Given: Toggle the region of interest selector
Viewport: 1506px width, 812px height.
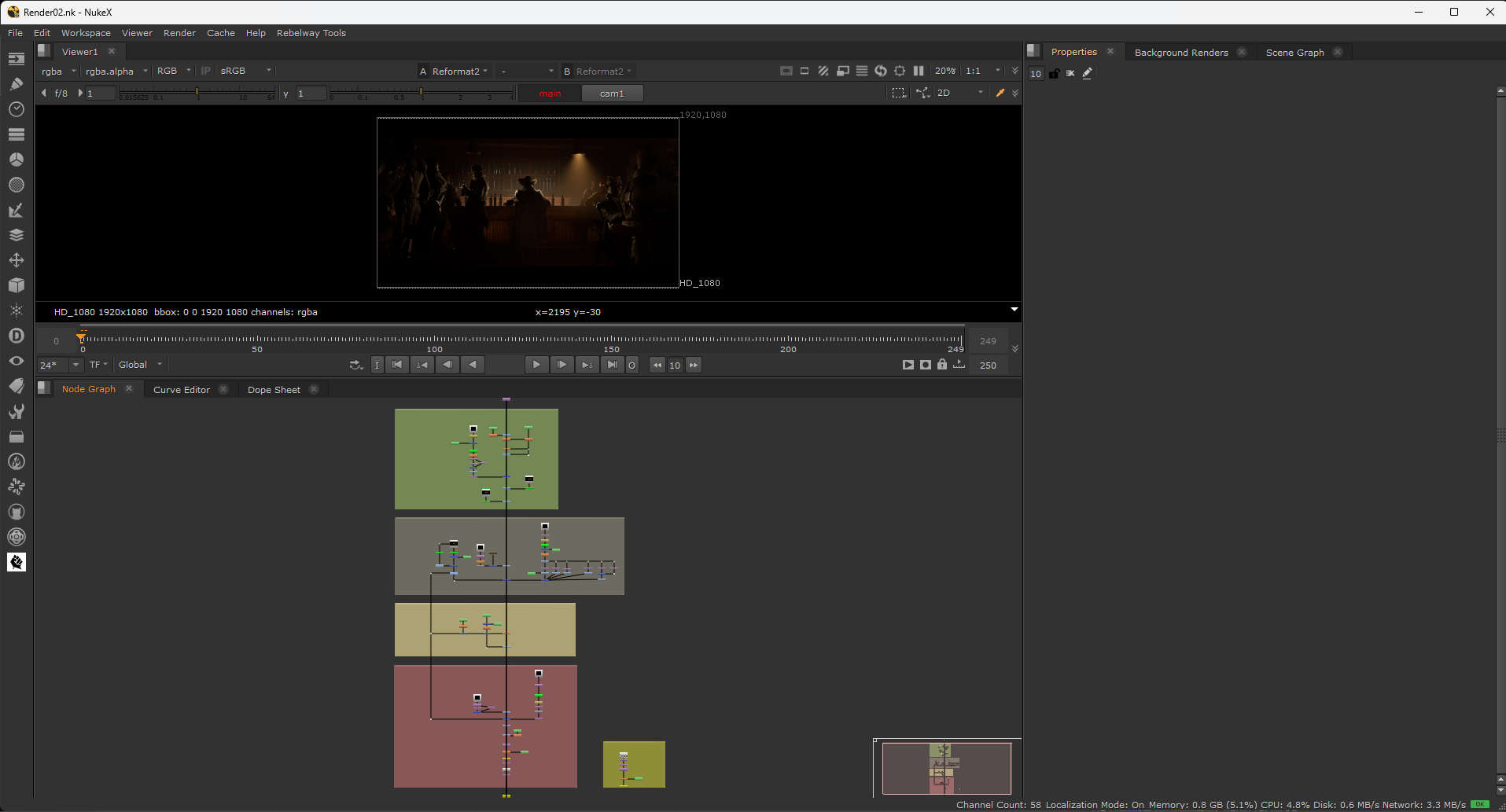Looking at the screenshot, I should (898, 93).
